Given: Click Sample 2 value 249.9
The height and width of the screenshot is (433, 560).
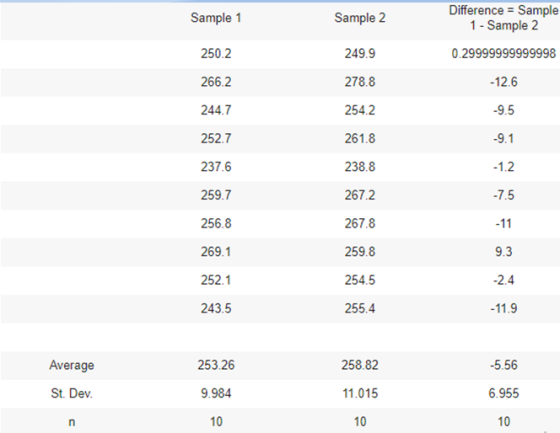Looking at the screenshot, I should [x=360, y=54].
